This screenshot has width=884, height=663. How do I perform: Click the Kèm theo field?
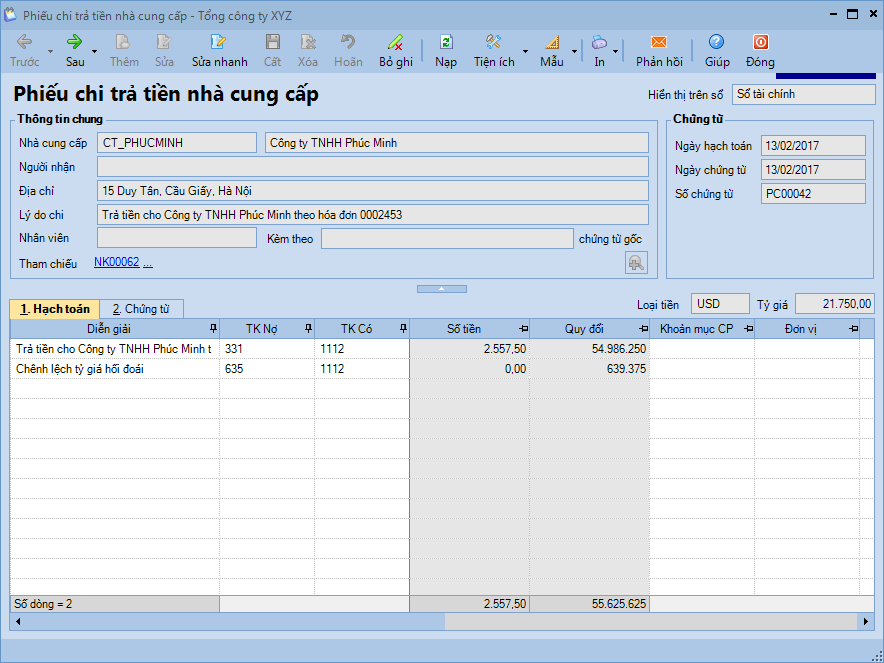tap(447, 238)
